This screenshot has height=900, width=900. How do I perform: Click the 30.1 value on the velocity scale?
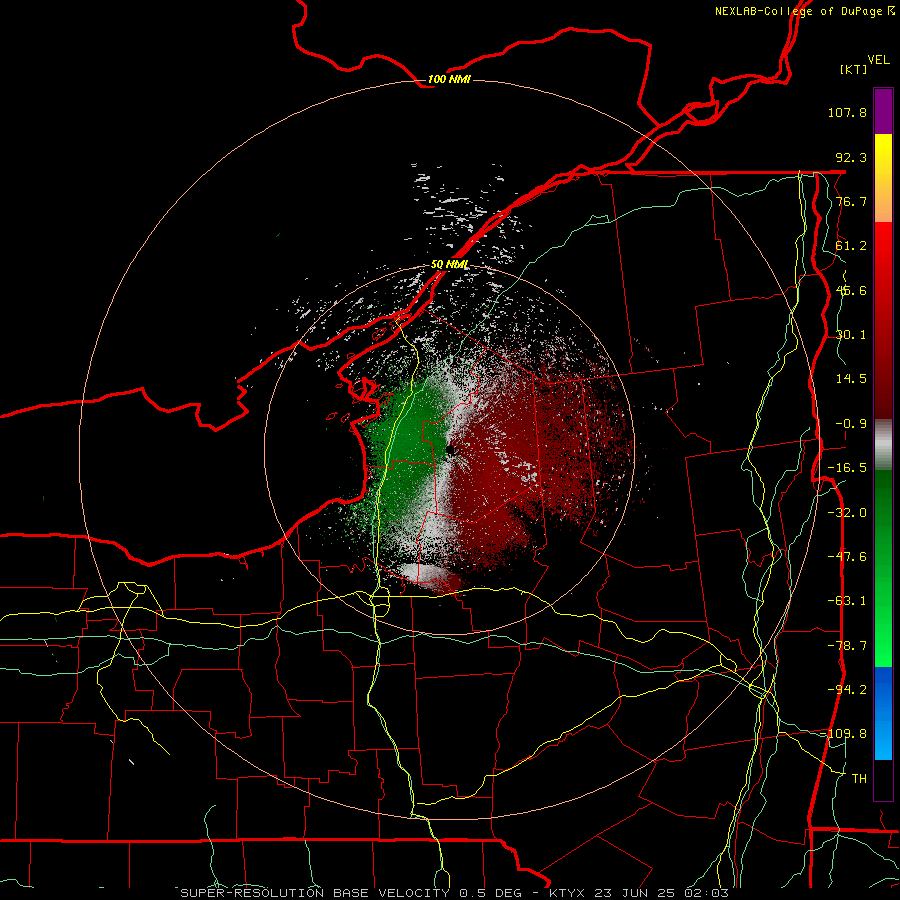851,335
